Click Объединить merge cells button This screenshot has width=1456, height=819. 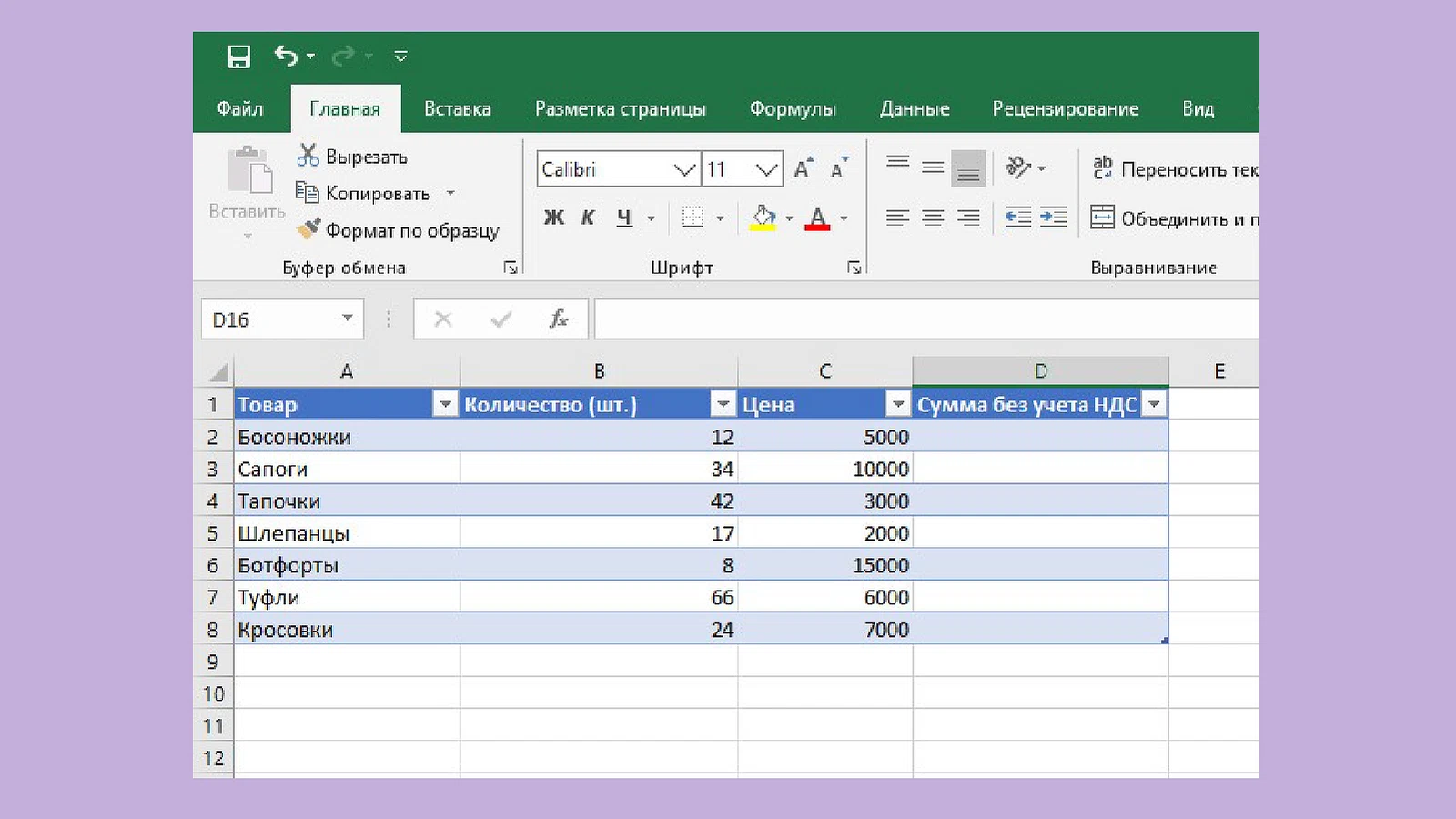(x=1175, y=218)
